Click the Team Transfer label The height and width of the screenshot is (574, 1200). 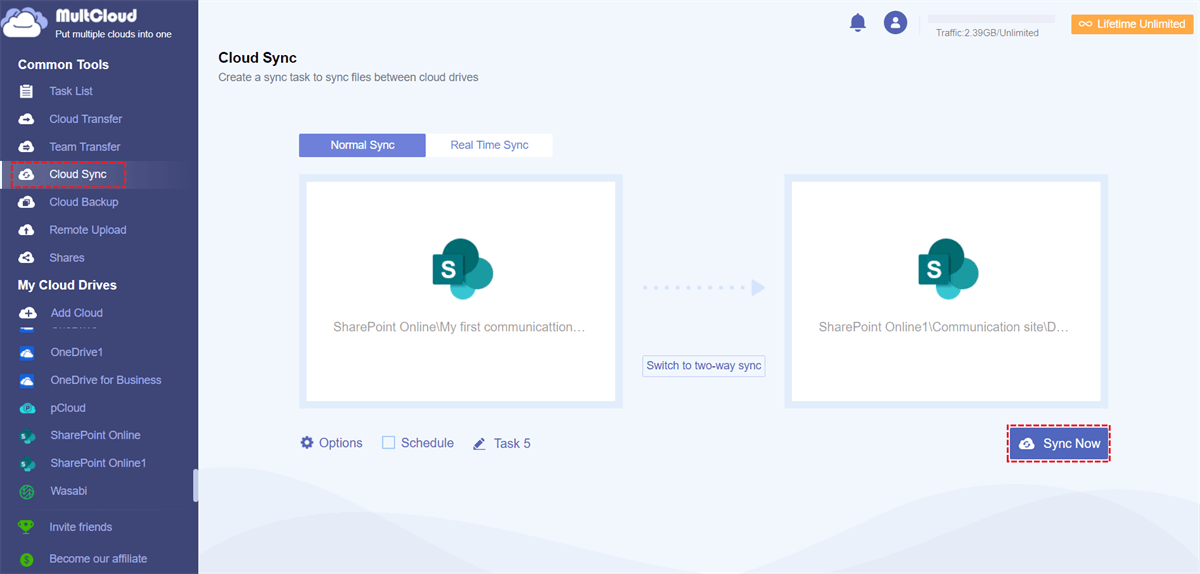(85, 147)
